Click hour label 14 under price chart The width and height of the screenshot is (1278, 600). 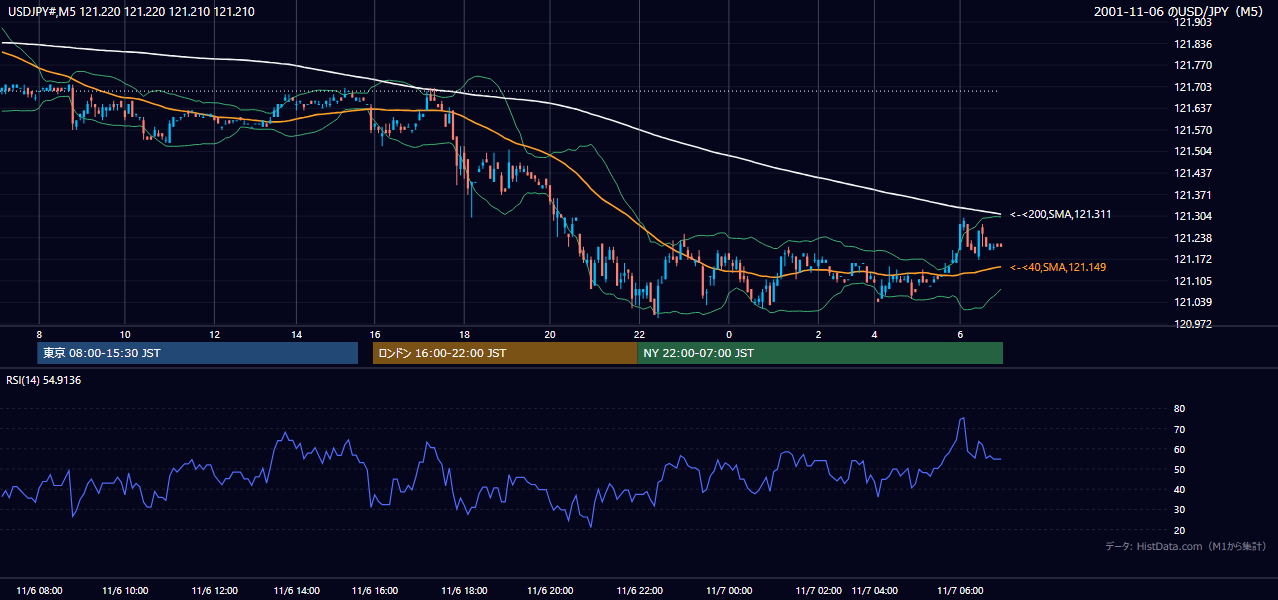coord(297,334)
